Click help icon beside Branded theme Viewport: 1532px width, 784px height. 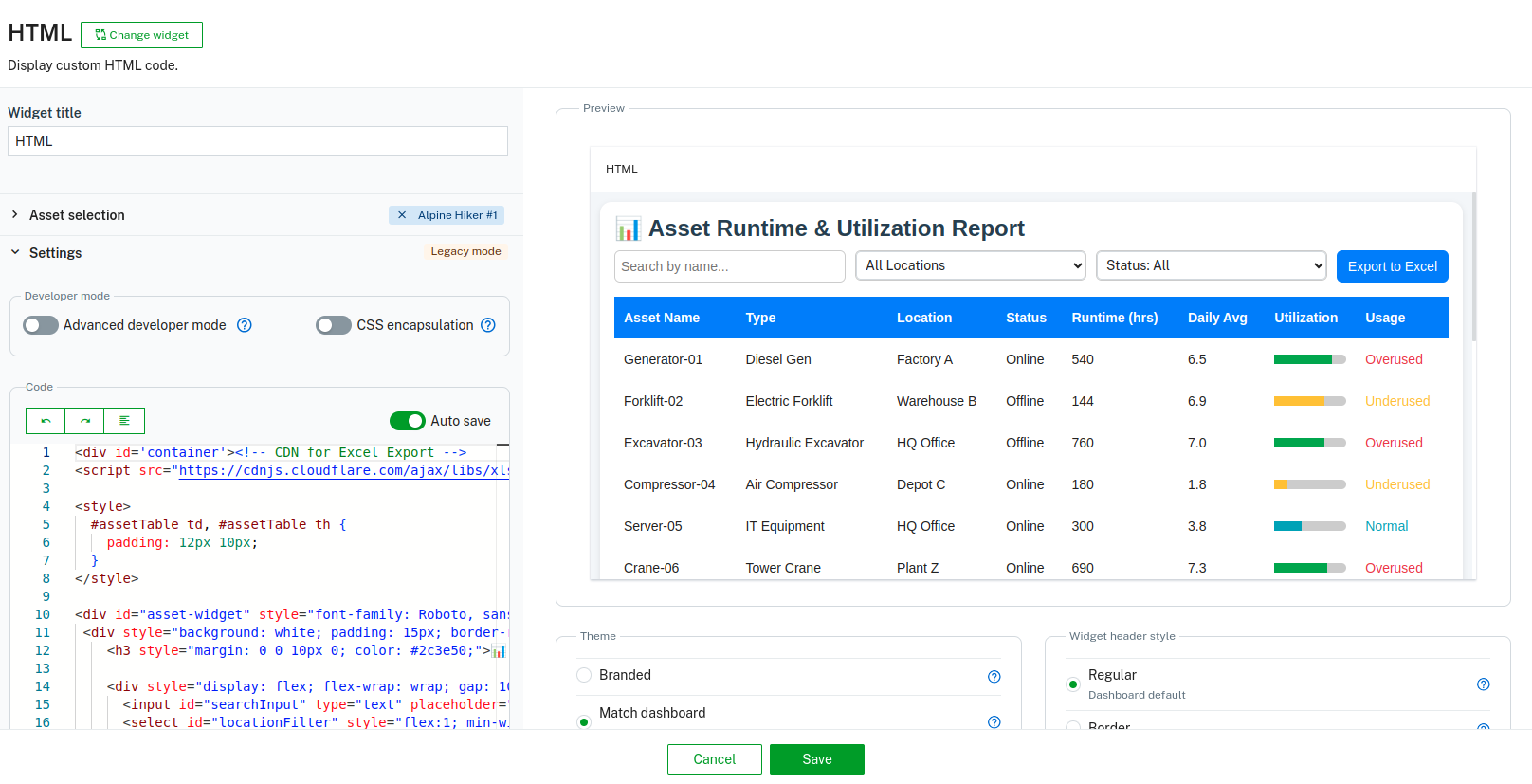coord(994,677)
